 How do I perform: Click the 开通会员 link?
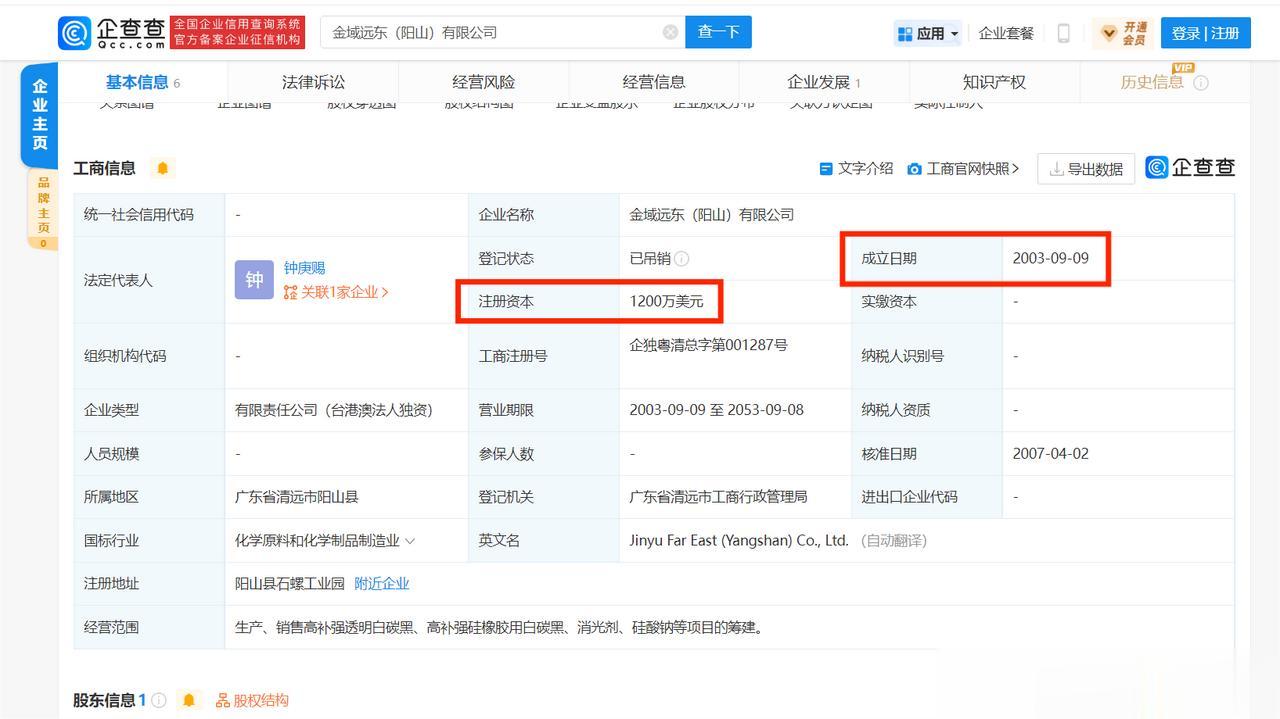[1121, 33]
